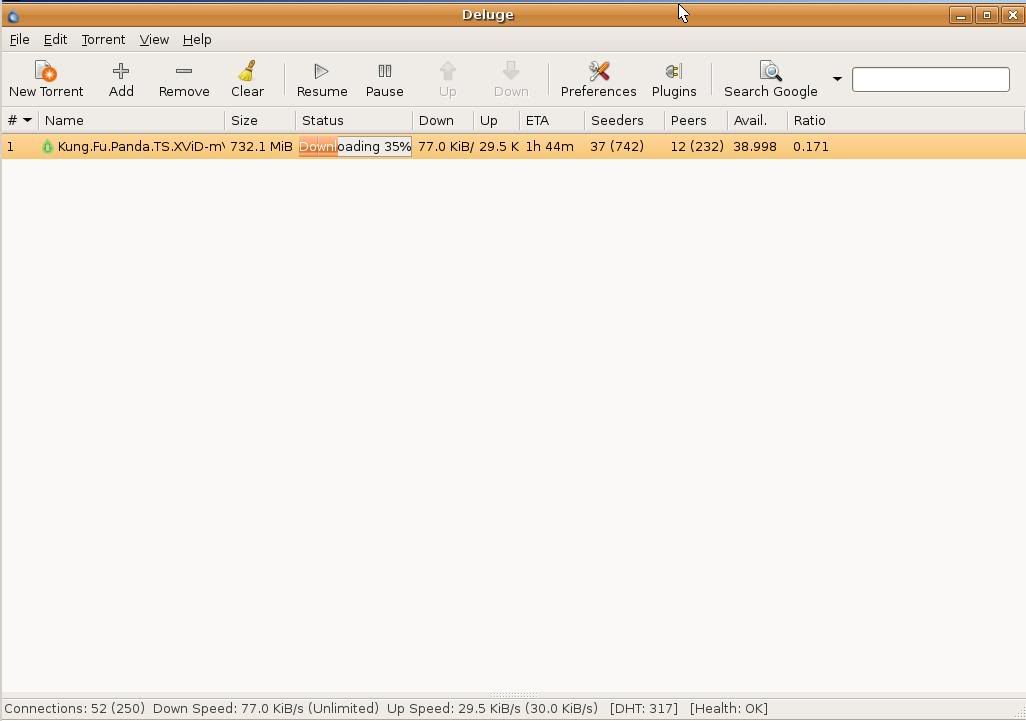Viewport: 1026px width, 721px height.
Task: Click the 12 (232) peers cell
Action: 697,147
